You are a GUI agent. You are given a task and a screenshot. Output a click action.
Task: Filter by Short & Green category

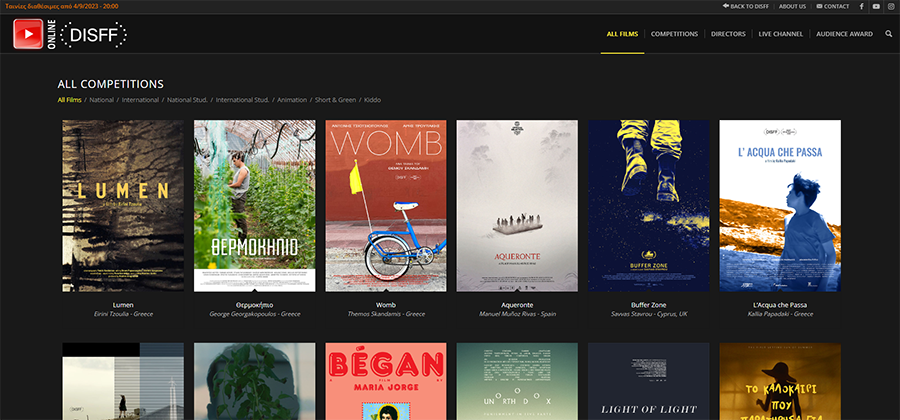pyautogui.click(x=335, y=100)
